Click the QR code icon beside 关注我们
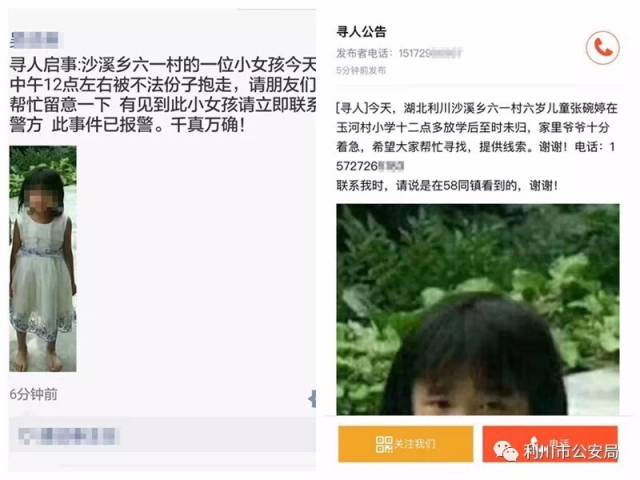This screenshot has height=480, width=640. click(384, 444)
